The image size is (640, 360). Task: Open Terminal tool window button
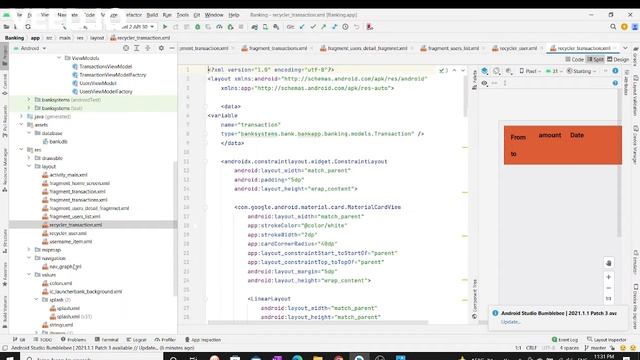tap(107, 340)
